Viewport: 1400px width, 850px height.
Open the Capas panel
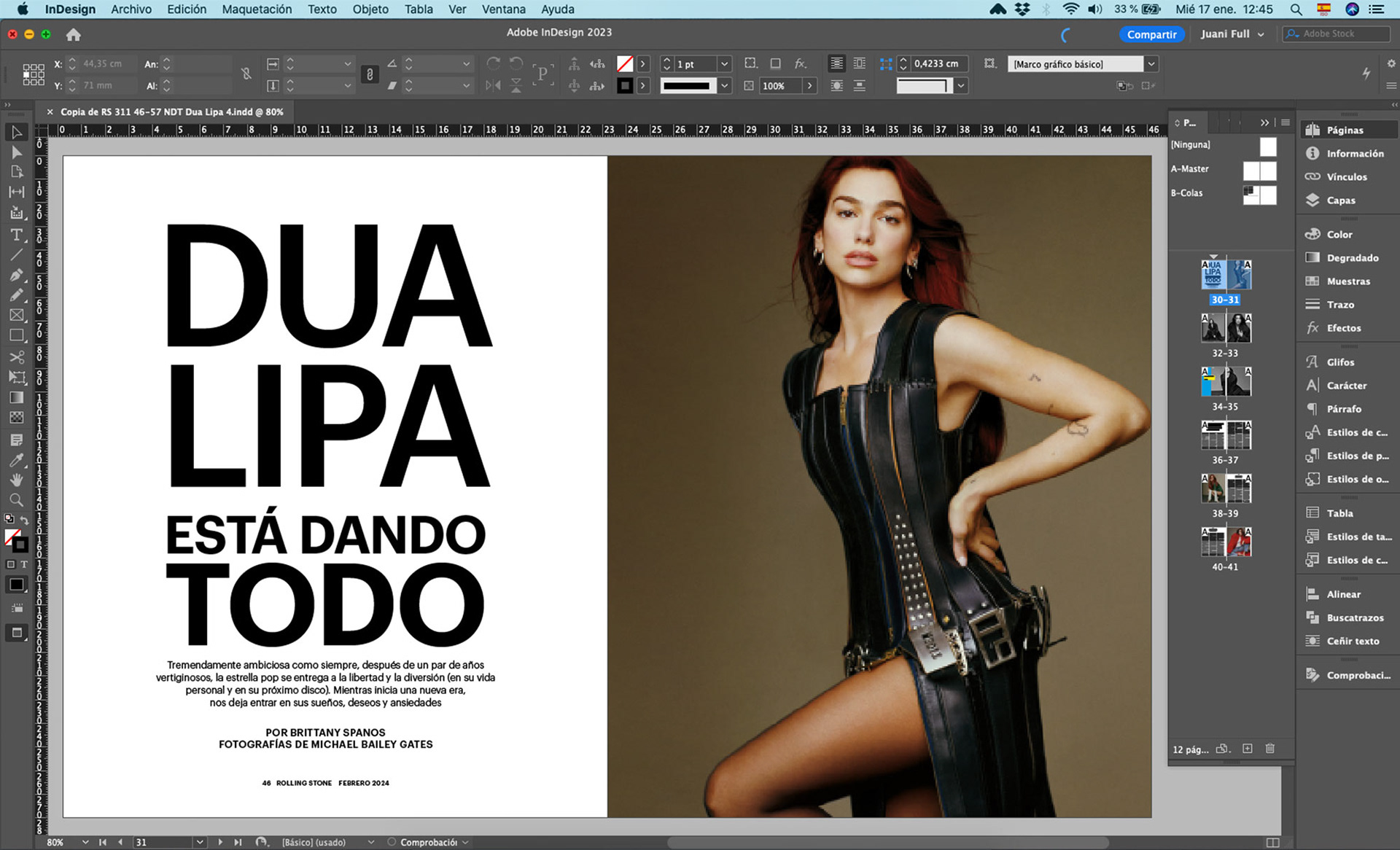(1340, 200)
